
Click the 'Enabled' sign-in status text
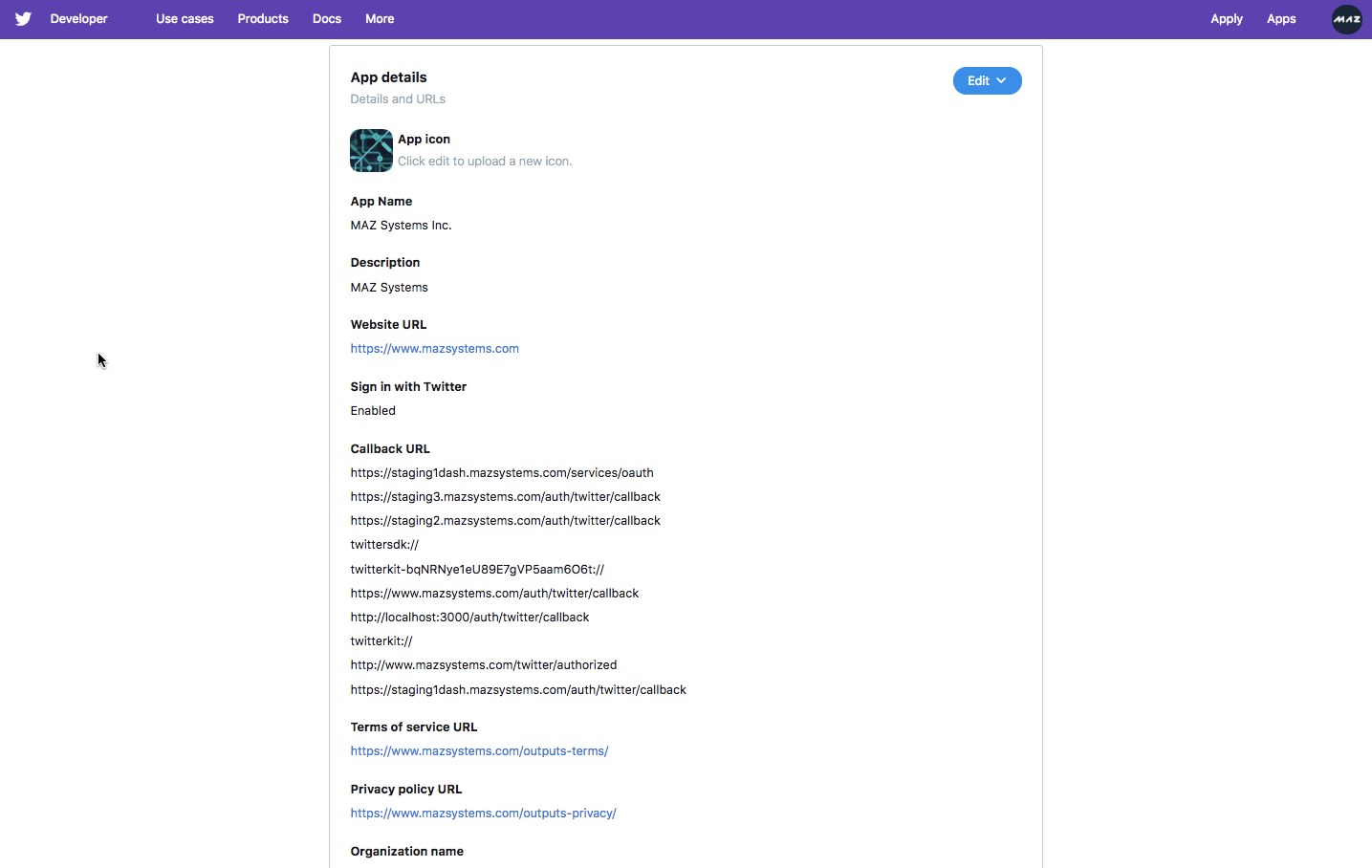pyautogui.click(x=373, y=411)
